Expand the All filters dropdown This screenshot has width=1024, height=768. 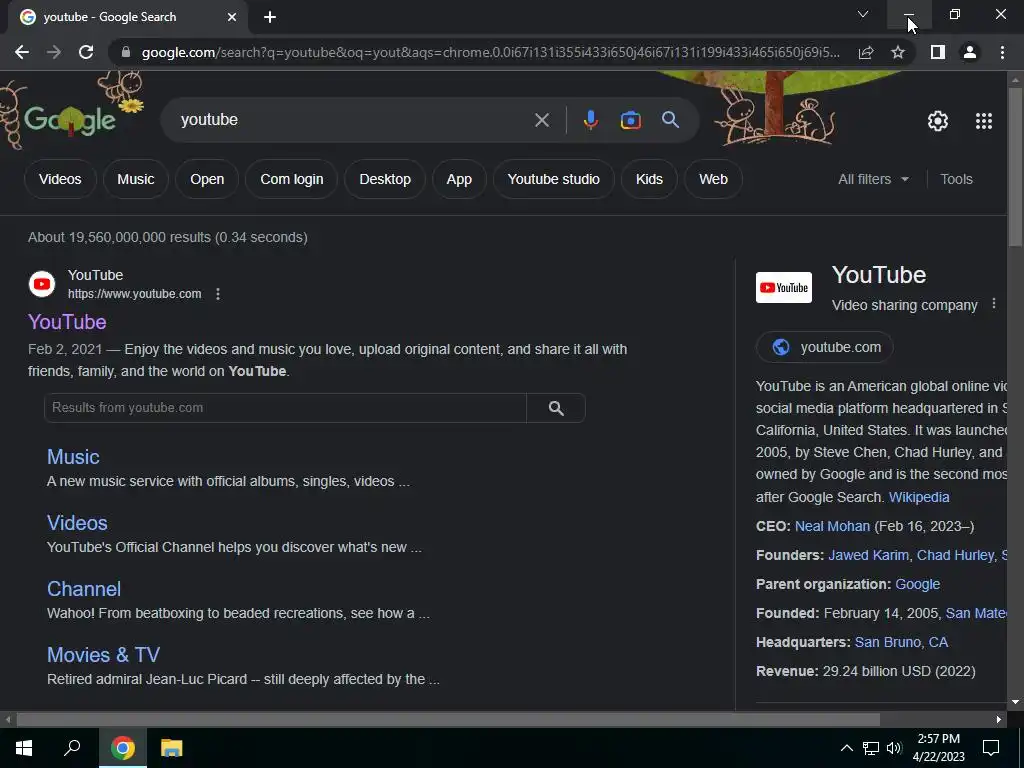[873, 179]
